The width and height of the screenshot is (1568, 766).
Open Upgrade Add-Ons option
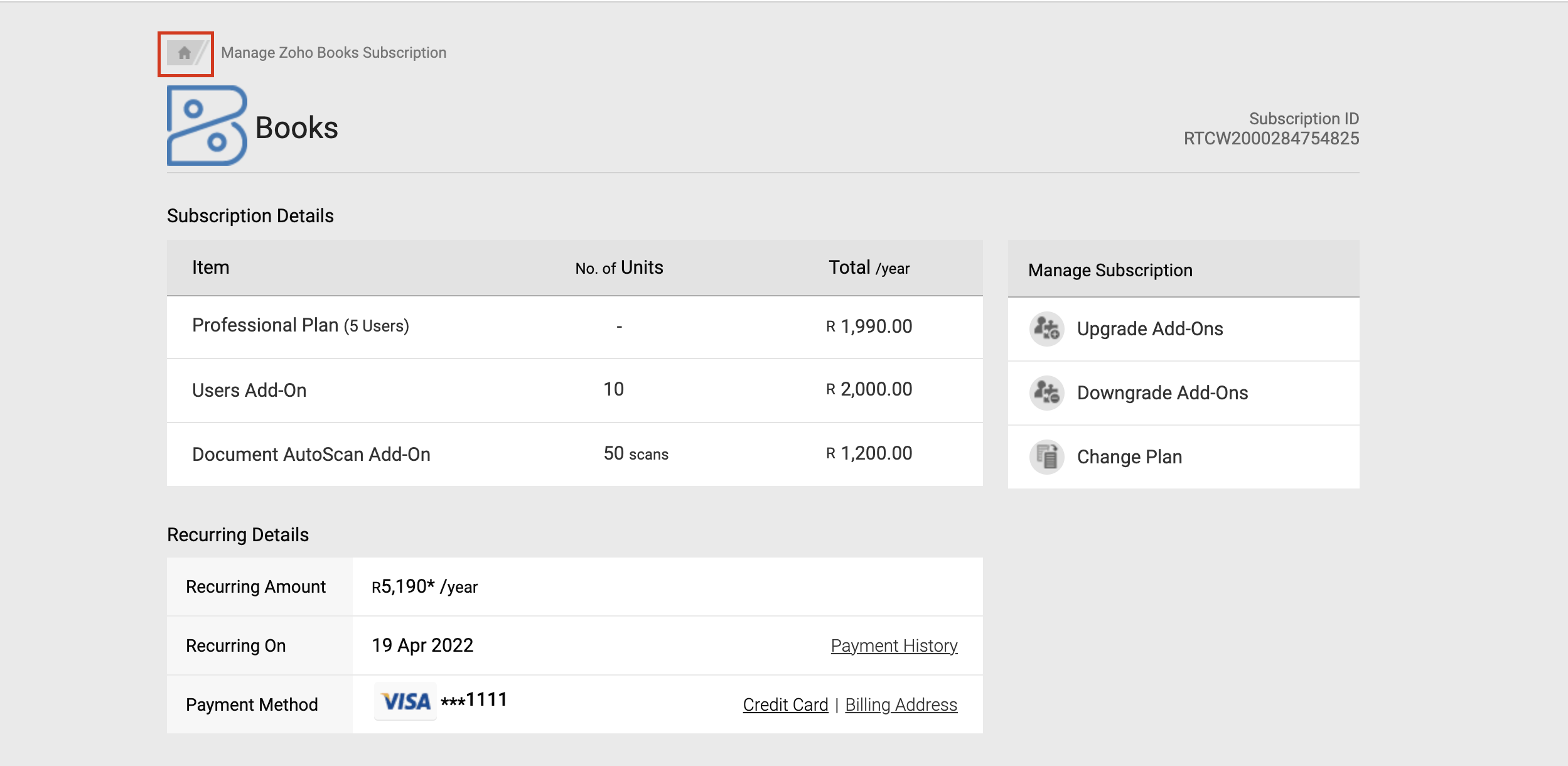(1149, 329)
